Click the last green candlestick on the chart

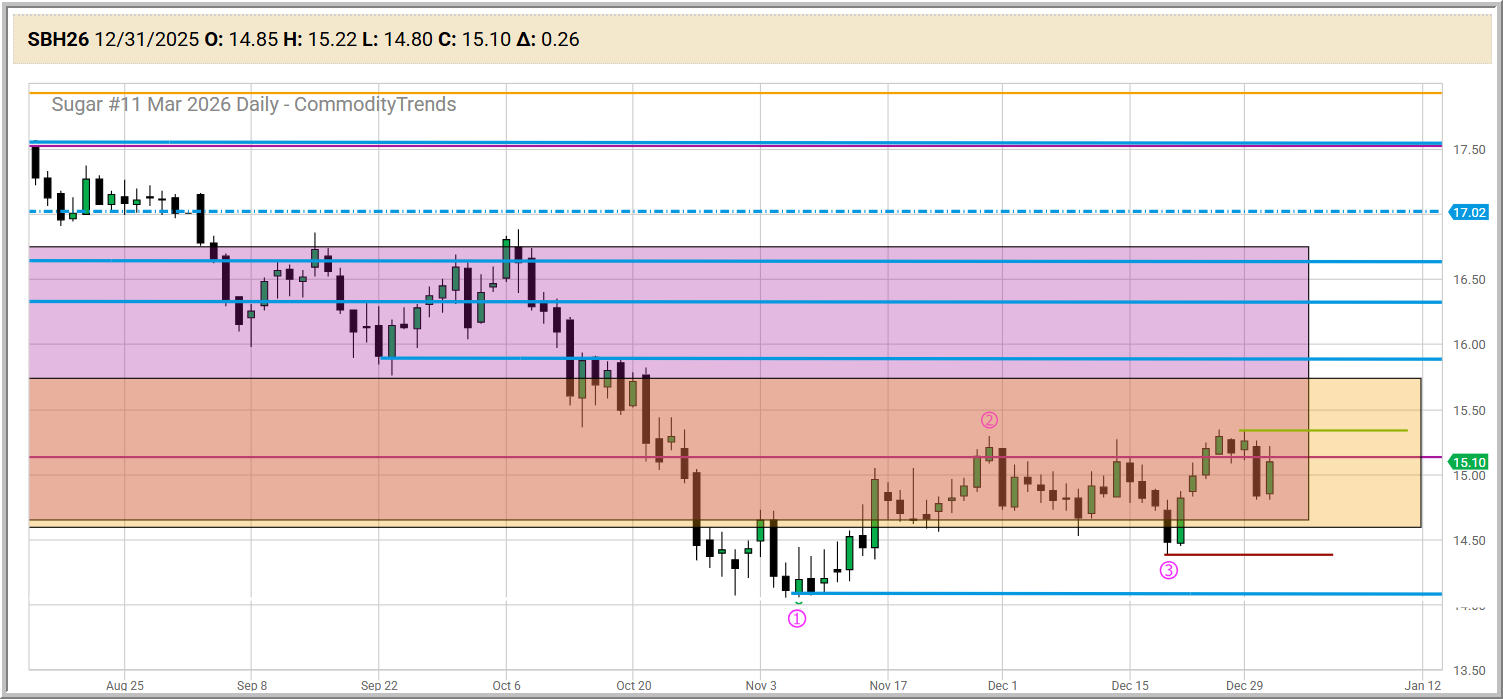[x=1270, y=477]
